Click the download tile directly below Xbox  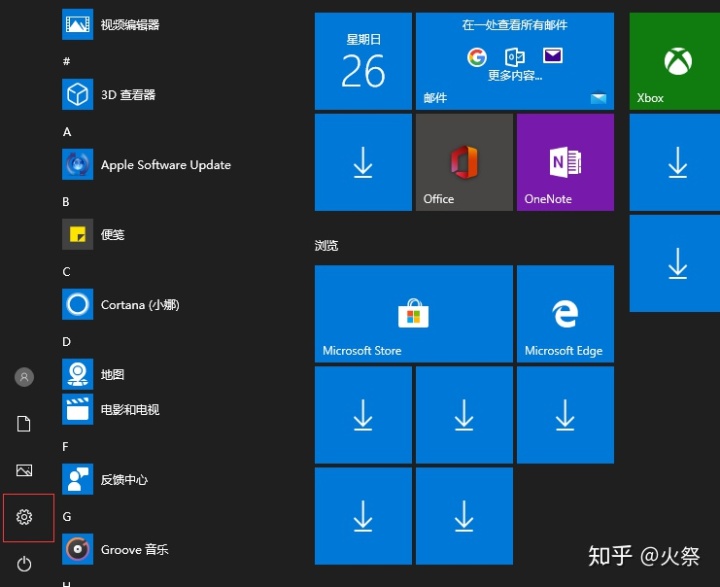675,163
